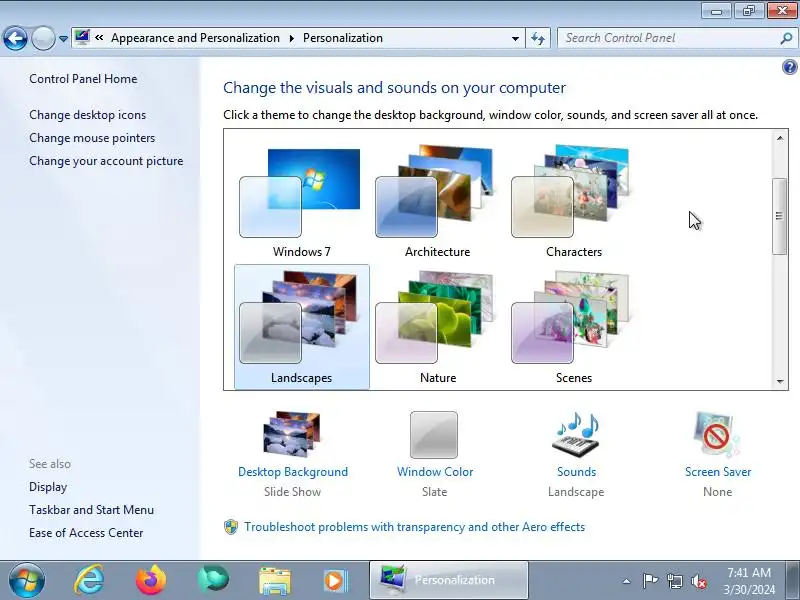The width and height of the screenshot is (800, 600).
Task: Click the Personalization taskbar button
Action: tap(449, 580)
